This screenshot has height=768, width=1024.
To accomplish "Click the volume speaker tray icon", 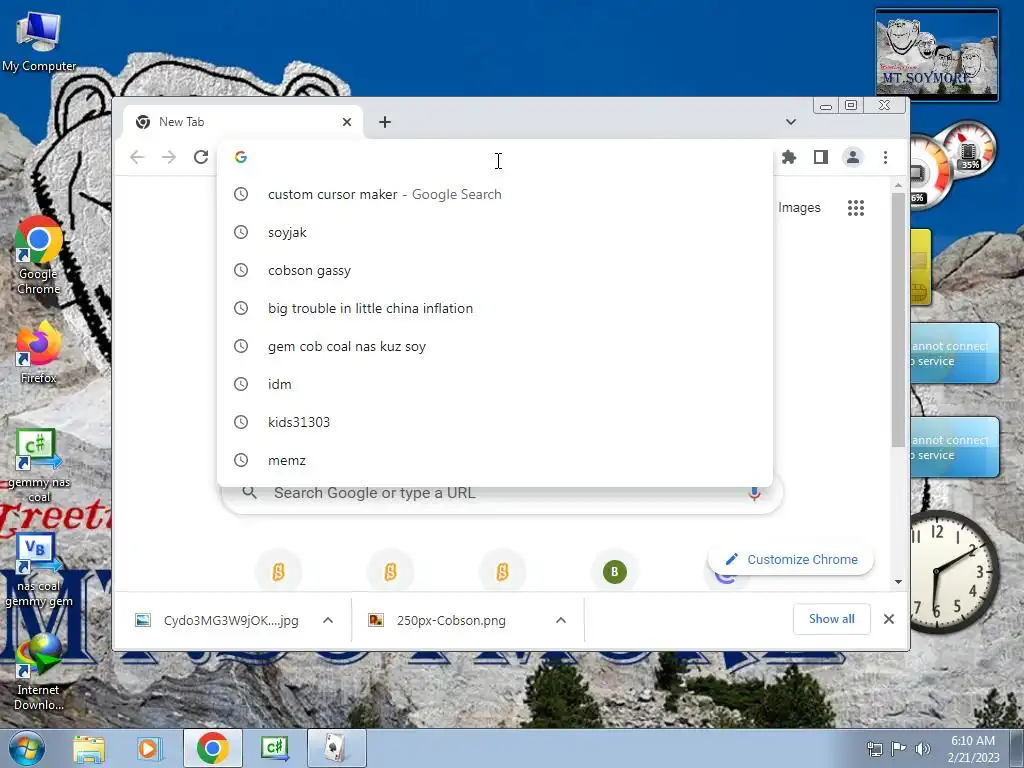I will point(923,748).
